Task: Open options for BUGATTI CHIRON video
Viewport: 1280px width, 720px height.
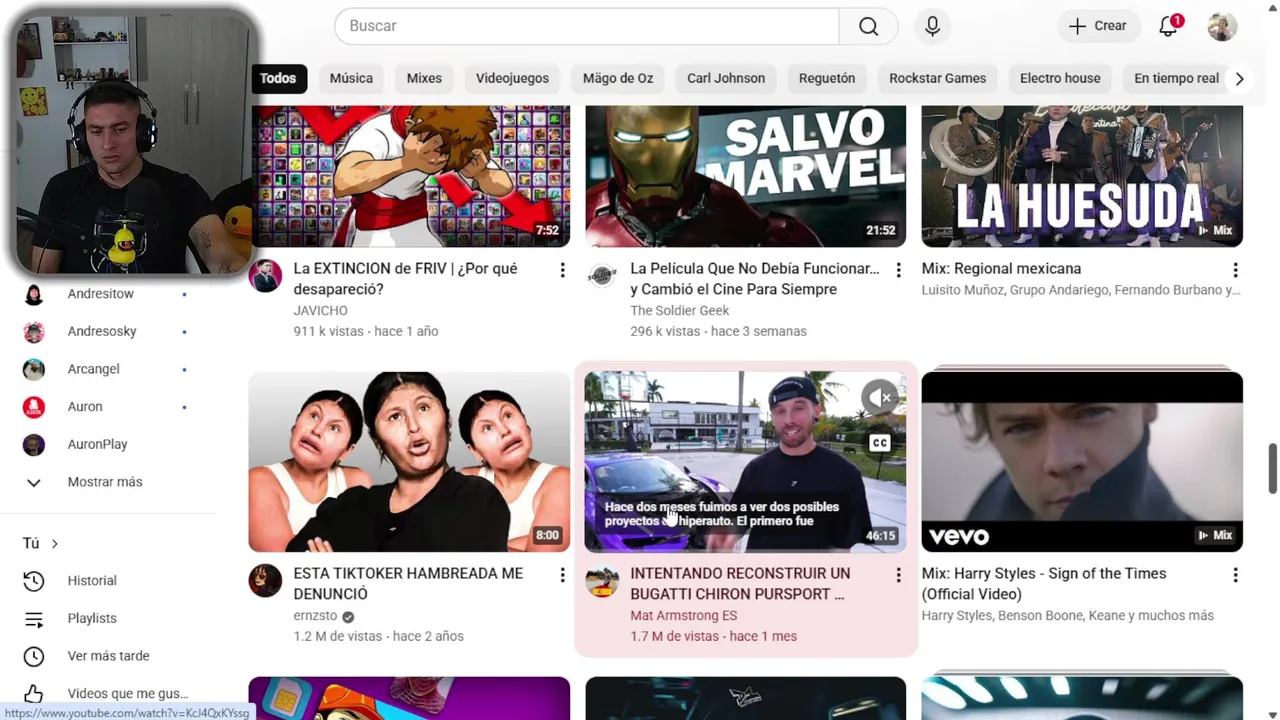Action: click(898, 575)
